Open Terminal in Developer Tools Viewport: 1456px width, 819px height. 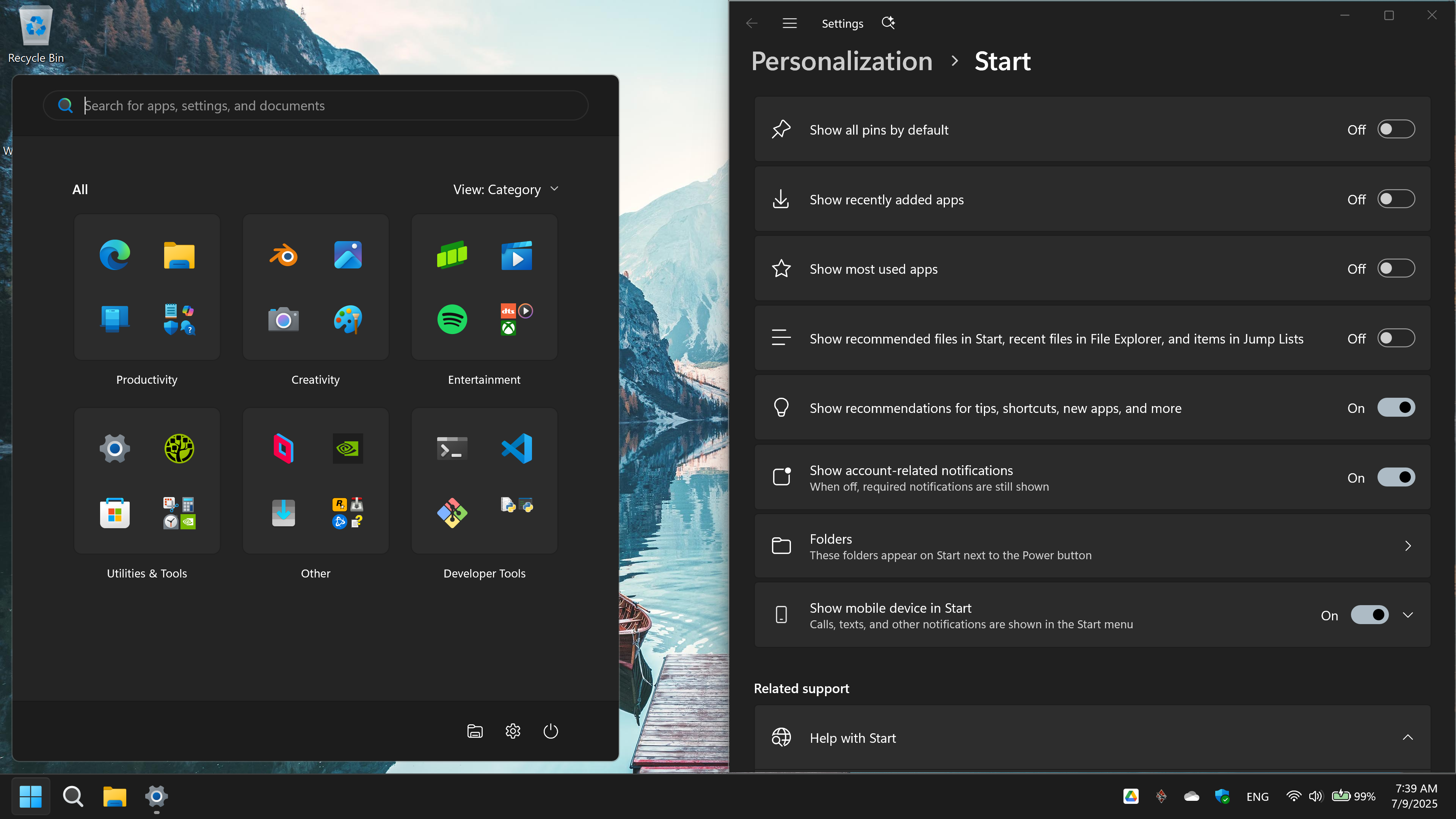point(452,449)
